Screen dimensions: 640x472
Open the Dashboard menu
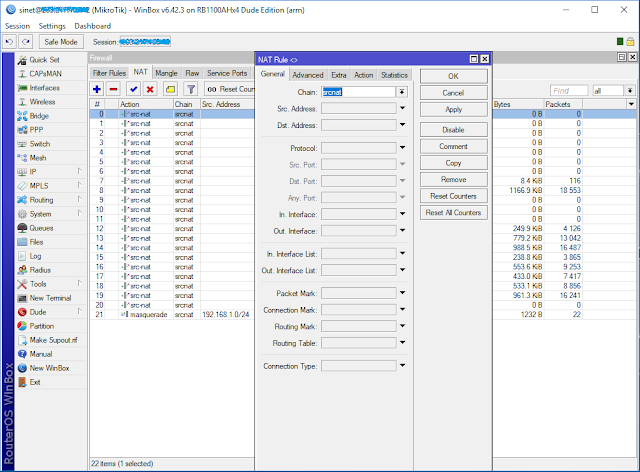(93, 26)
